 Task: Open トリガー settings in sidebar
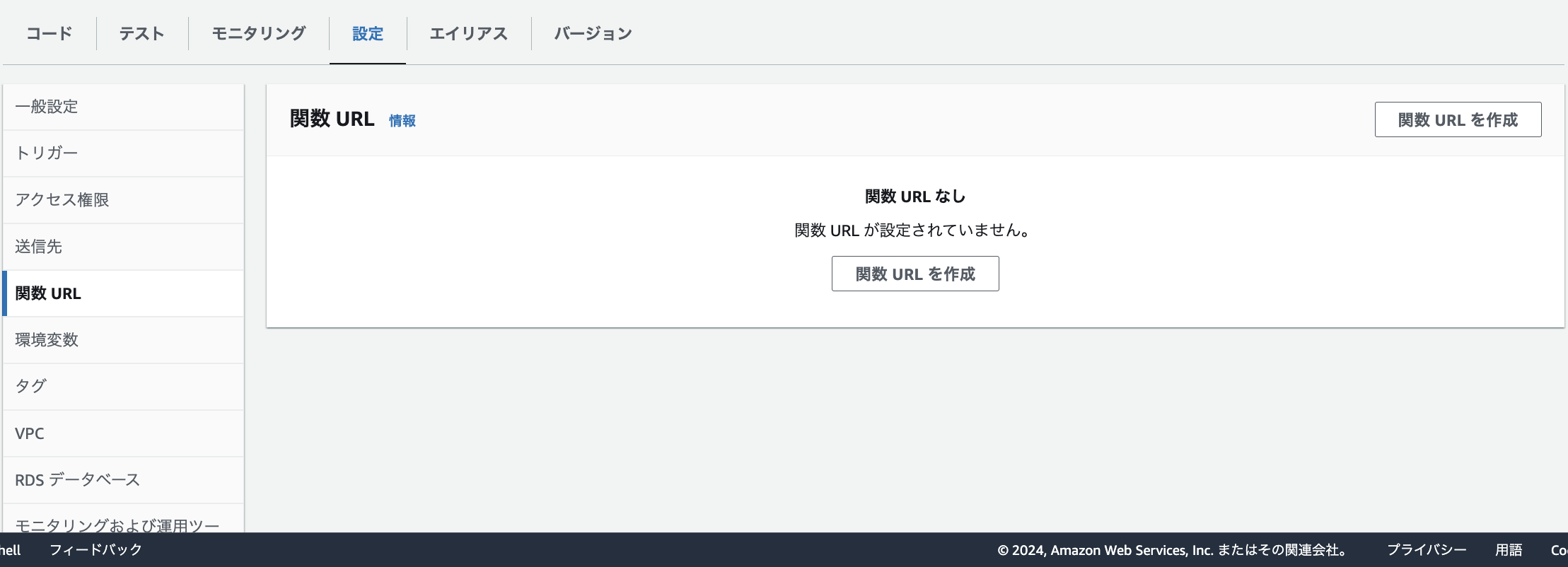click(x=47, y=153)
